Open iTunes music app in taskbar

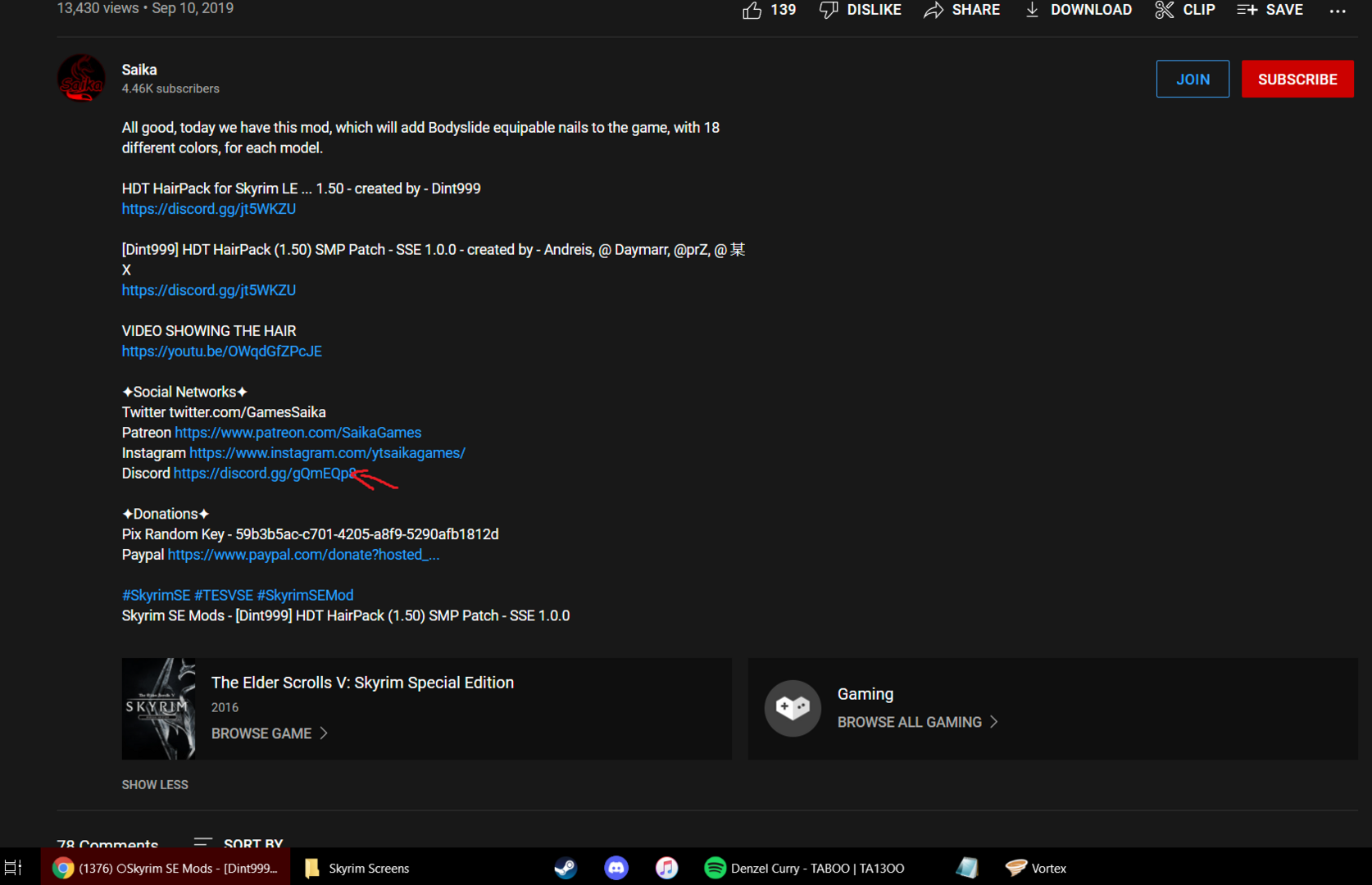tap(667, 868)
